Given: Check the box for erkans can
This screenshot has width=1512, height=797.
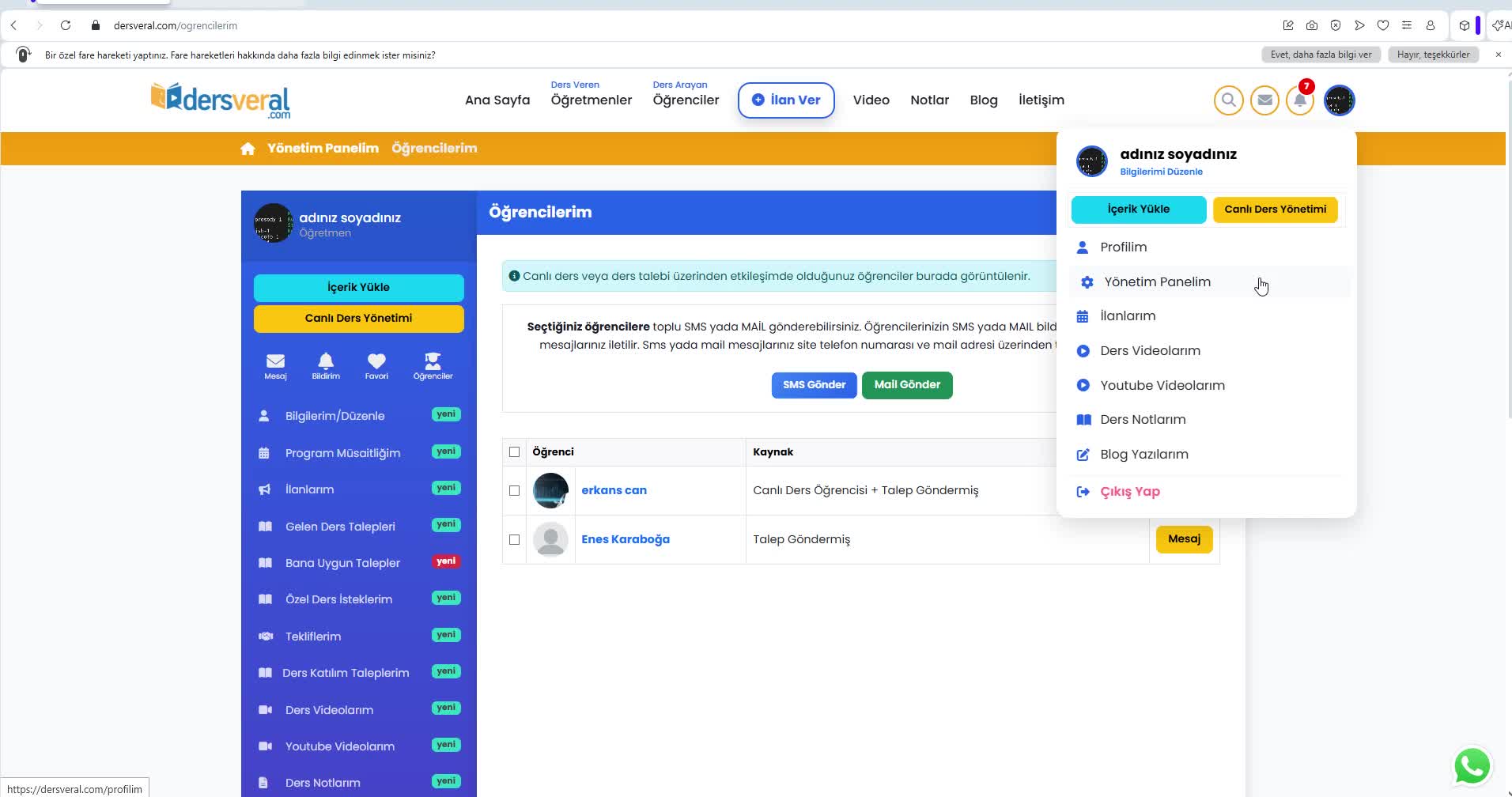Looking at the screenshot, I should pos(515,490).
